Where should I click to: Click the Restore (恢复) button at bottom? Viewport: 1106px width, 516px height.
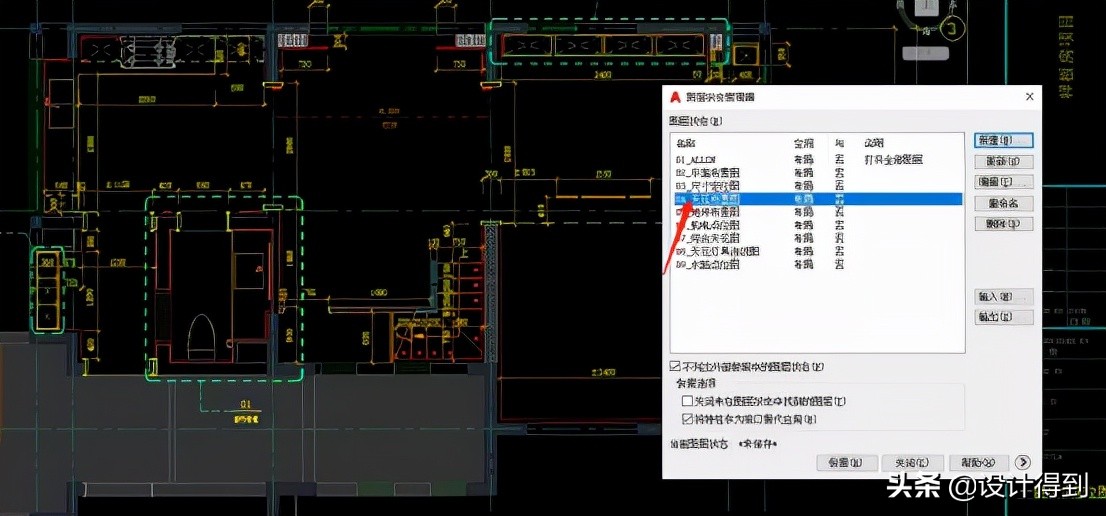click(847, 462)
